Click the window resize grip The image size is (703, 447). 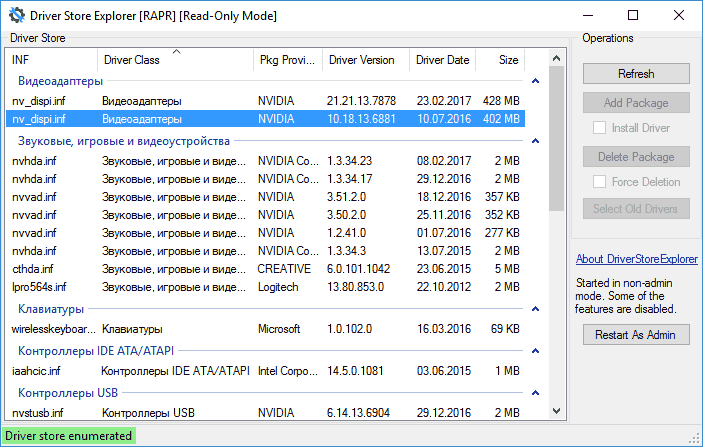[x=695, y=439]
